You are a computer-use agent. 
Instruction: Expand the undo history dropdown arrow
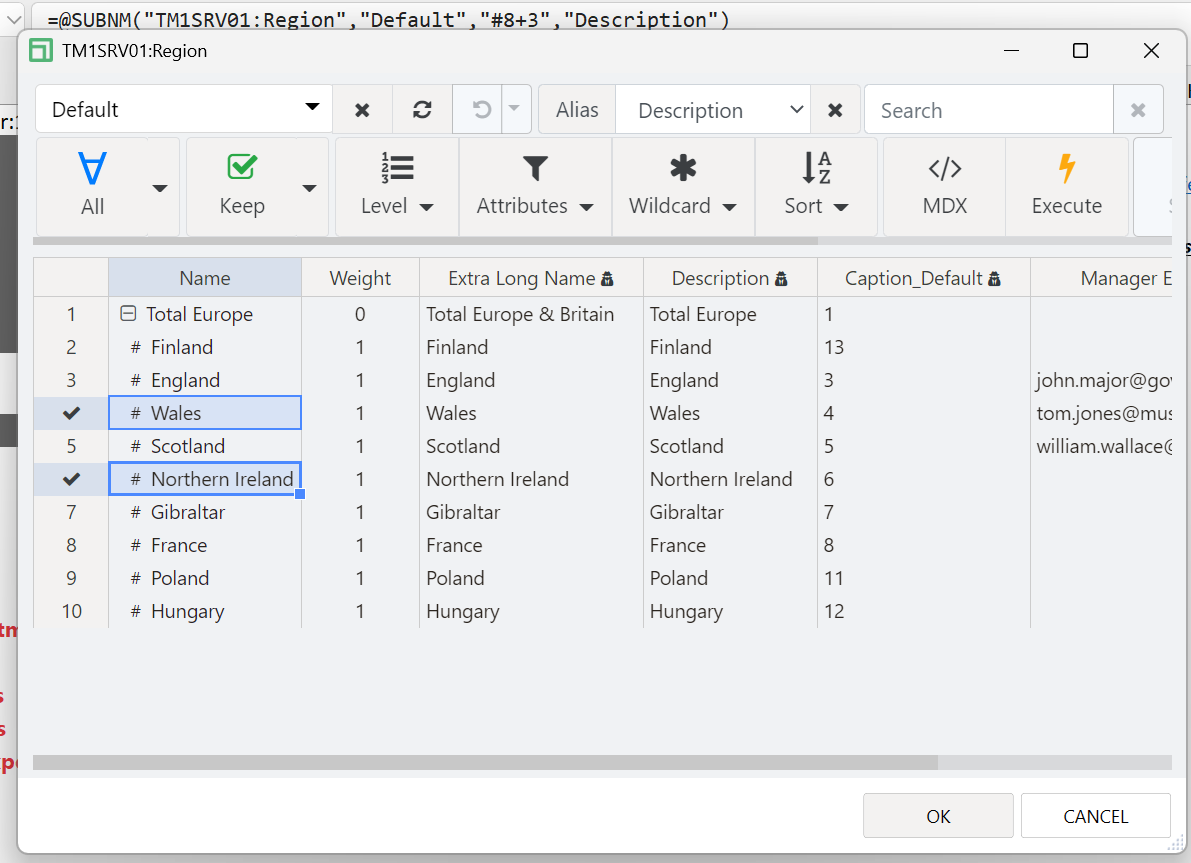(514, 109)
